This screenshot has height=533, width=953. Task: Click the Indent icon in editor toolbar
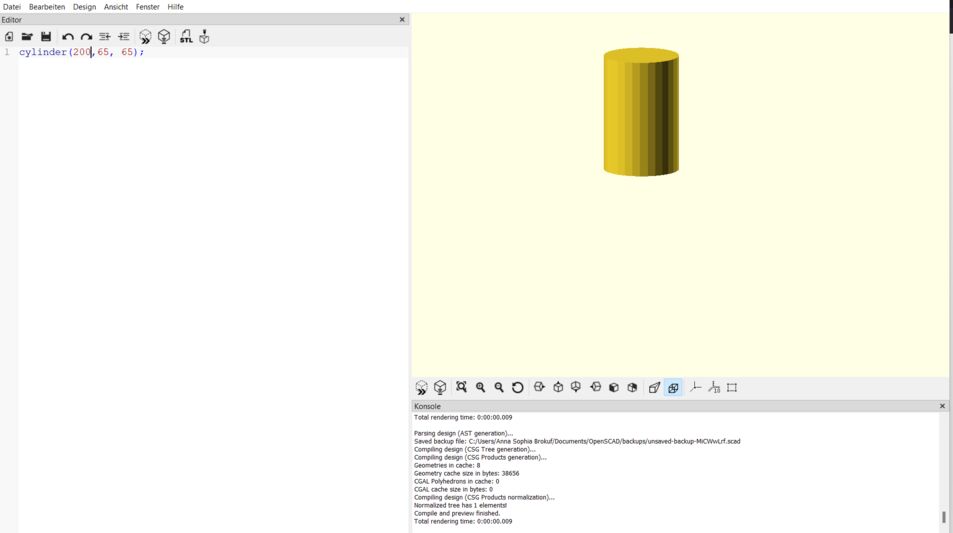coord(123,37)
